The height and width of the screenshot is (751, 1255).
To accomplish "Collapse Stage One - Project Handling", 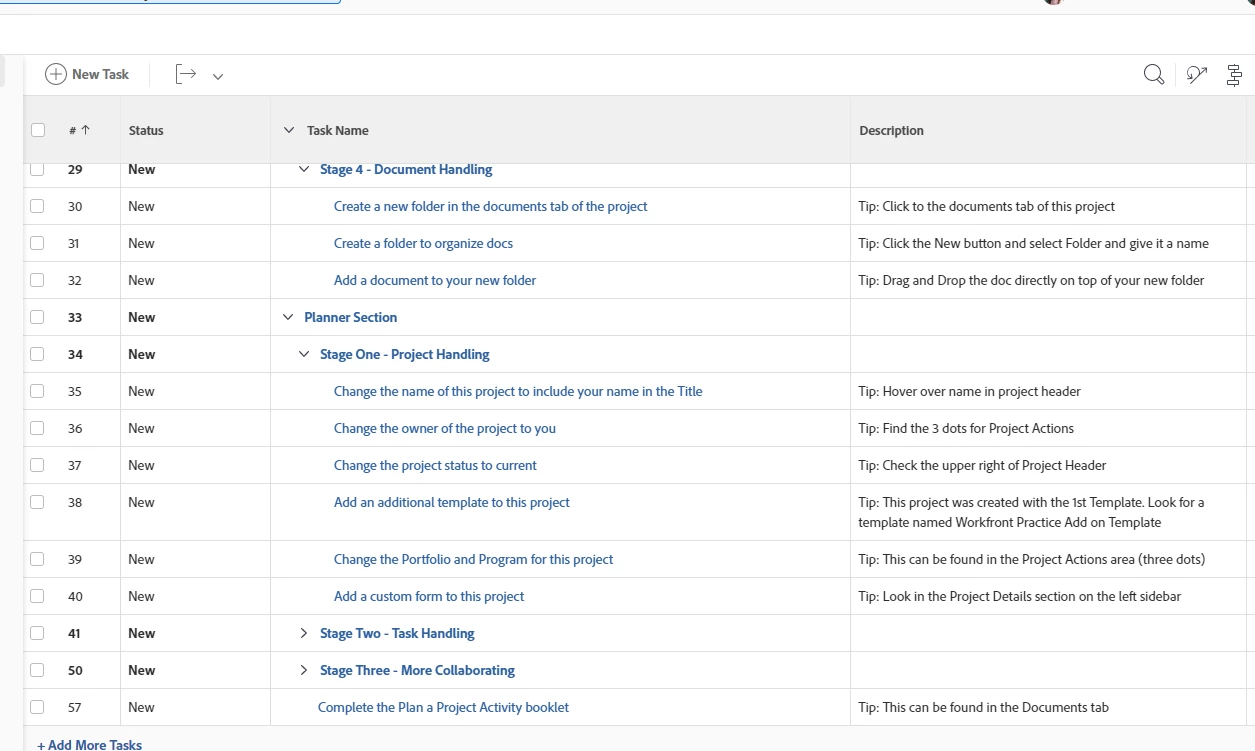I will click(304, 354).
